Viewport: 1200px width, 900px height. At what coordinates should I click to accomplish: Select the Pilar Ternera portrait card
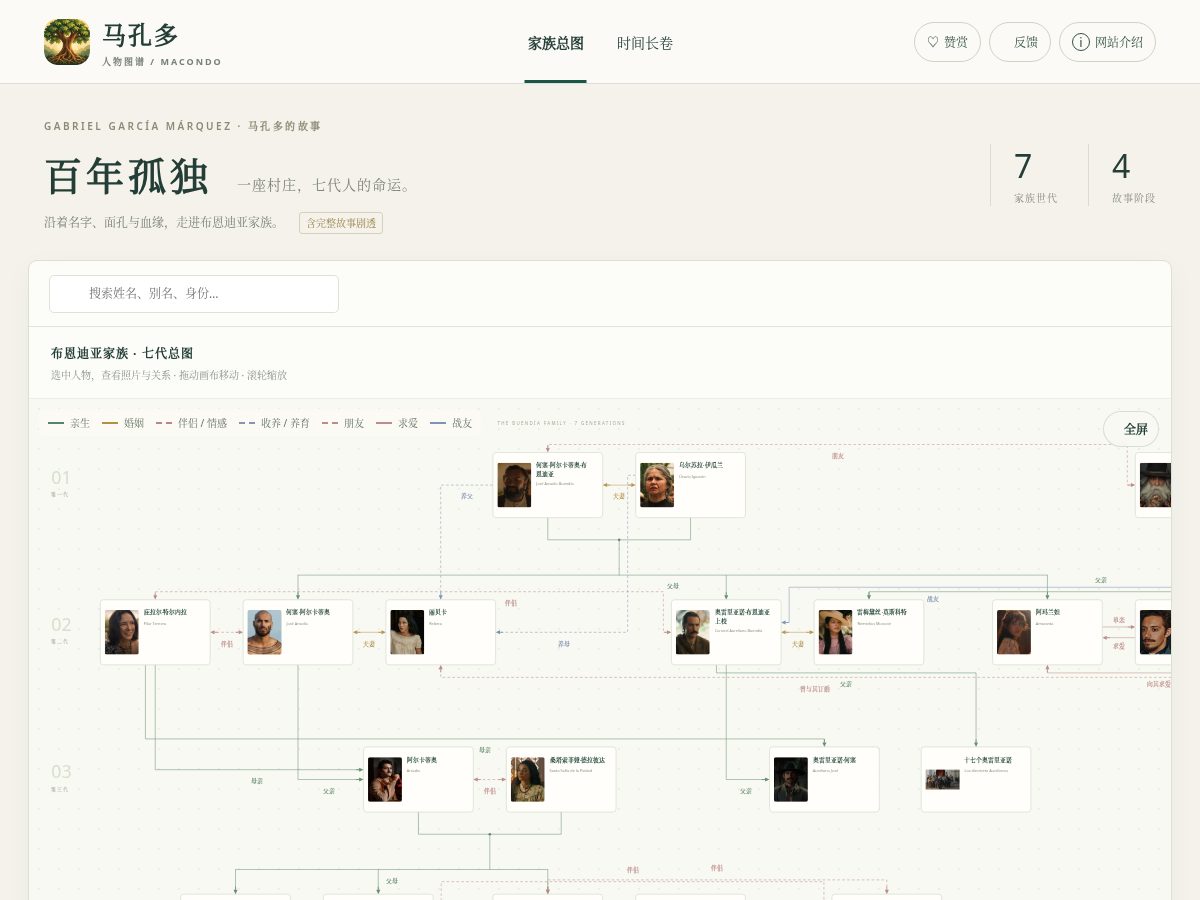click(155, 632)
